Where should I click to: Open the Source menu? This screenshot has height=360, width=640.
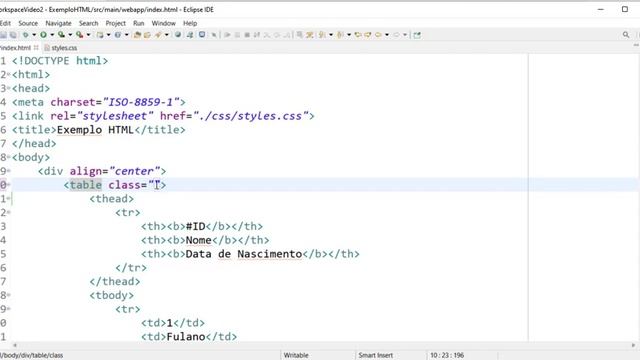point(28,23)
